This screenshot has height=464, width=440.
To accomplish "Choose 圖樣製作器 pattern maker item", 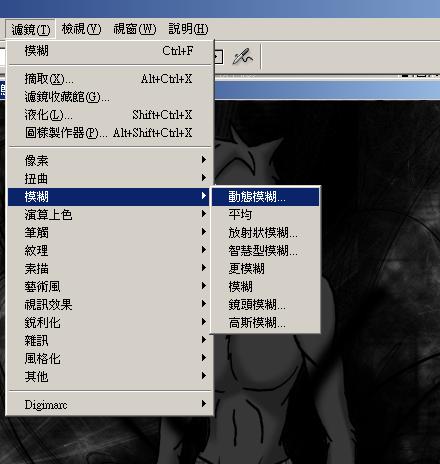I will [110, 133].
